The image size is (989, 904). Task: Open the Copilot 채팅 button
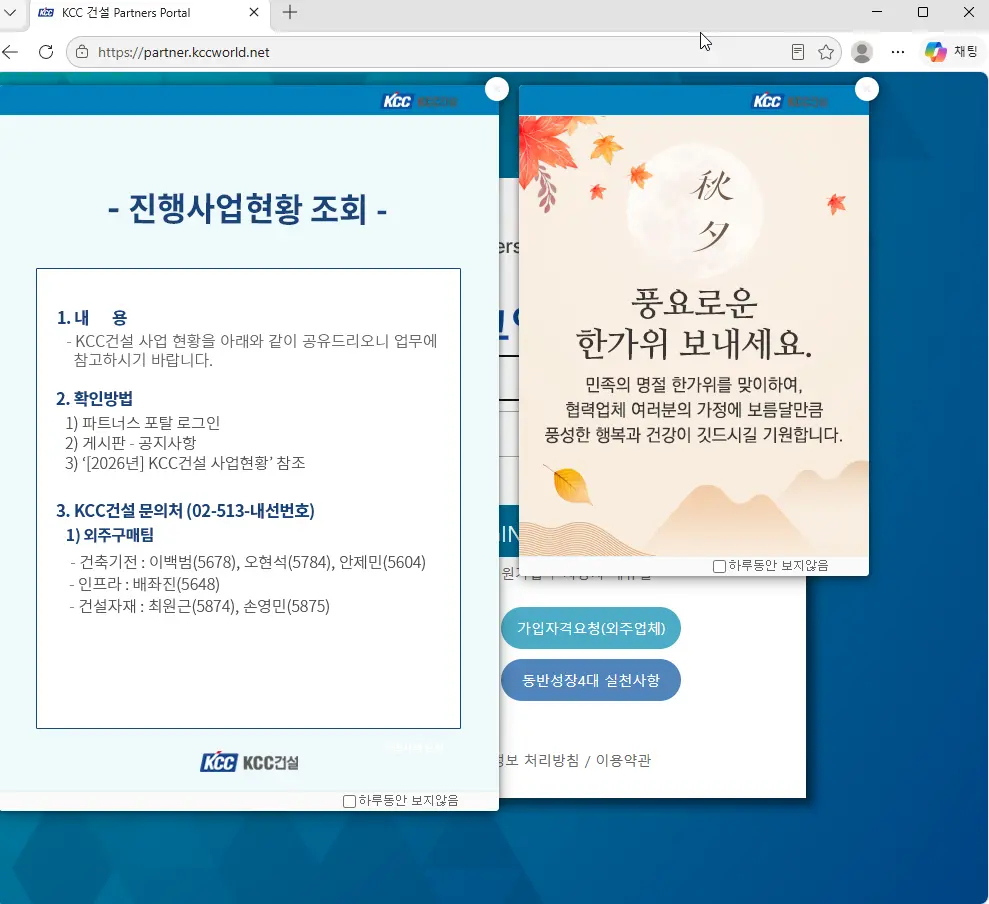pos(951,52)
